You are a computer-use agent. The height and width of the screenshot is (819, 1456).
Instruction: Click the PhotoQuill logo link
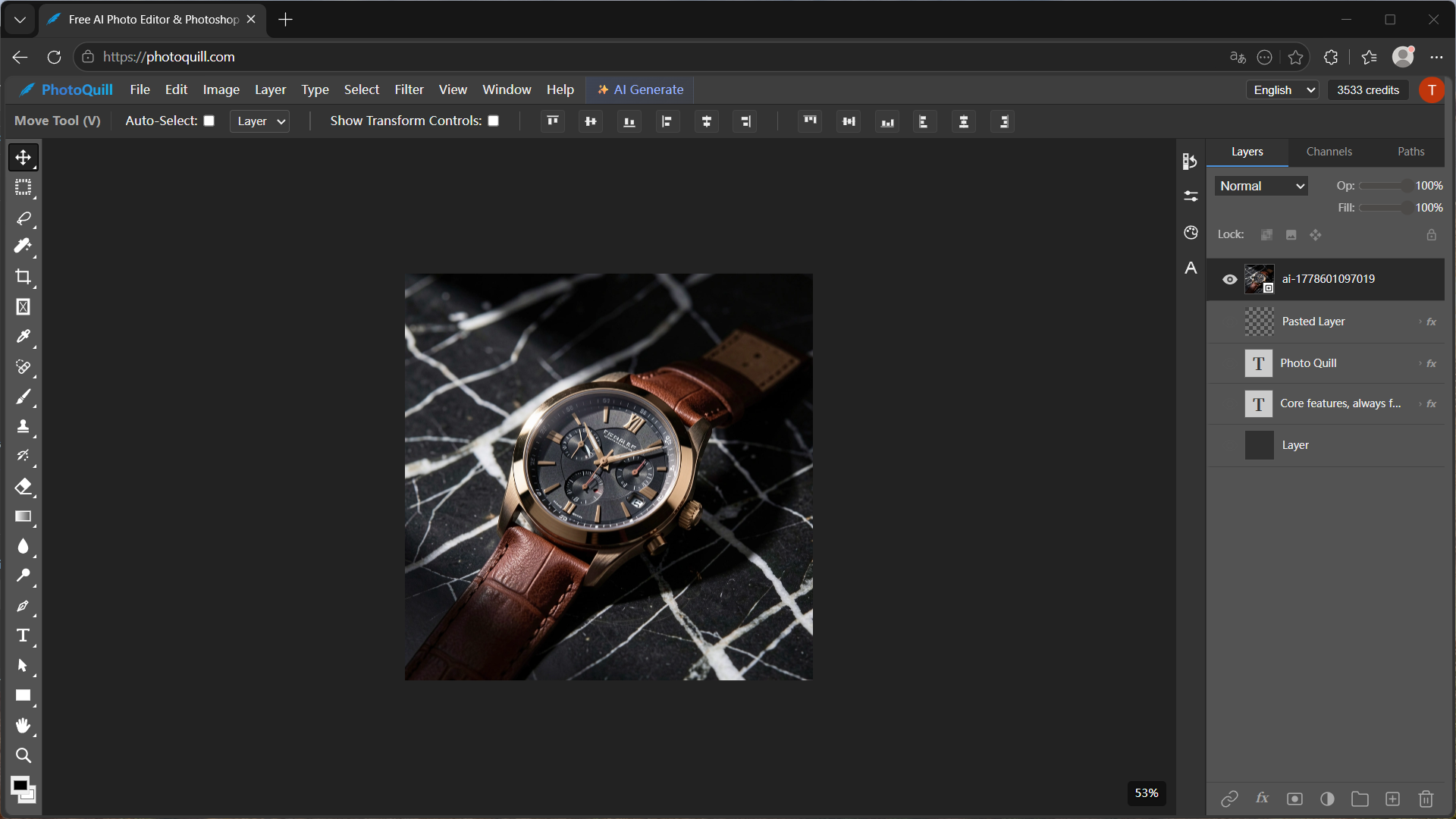click(66, 89)
